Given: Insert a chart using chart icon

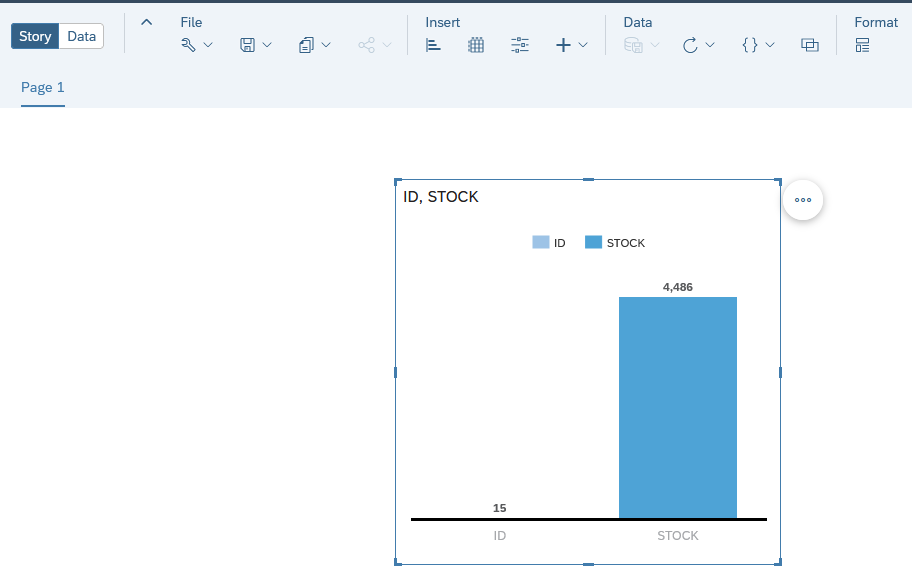Looking at the screenshot, I should point(433,45).
